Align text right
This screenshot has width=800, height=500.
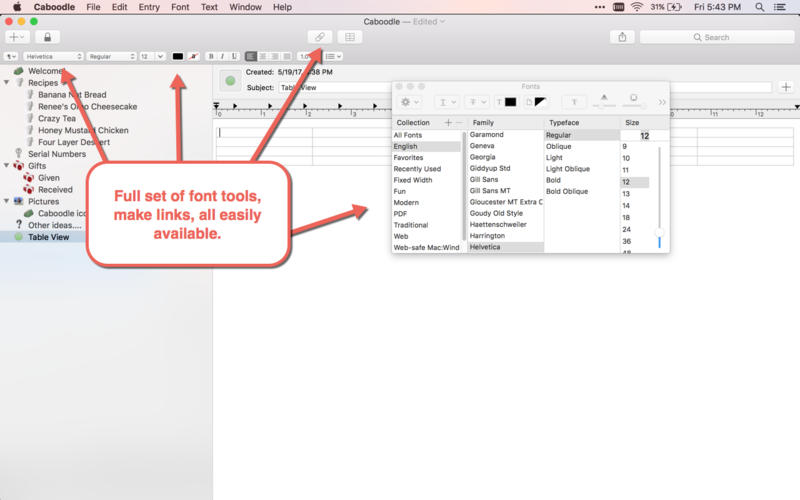[274, 56]
